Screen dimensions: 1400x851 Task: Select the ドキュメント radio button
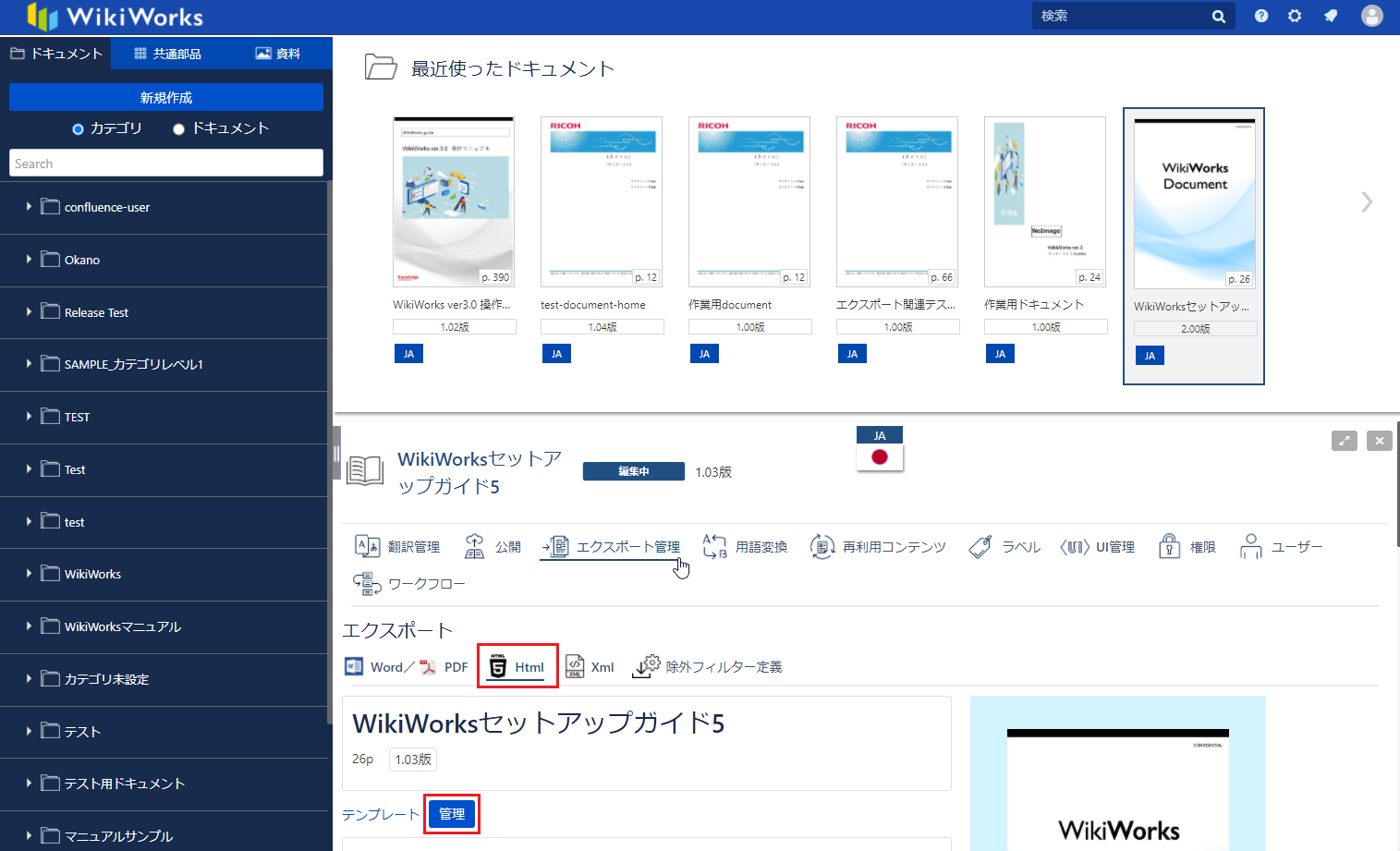tap(179, 129)
